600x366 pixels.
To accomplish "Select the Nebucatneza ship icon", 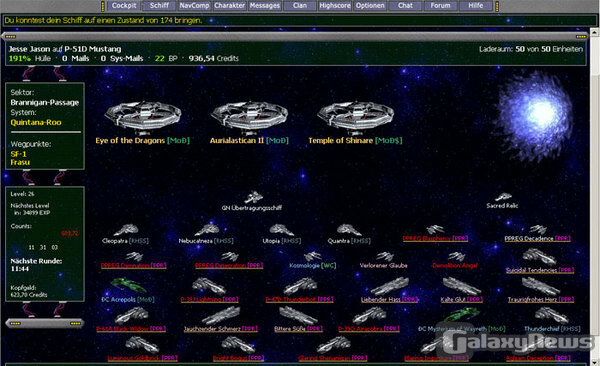I will pos(207,230).
